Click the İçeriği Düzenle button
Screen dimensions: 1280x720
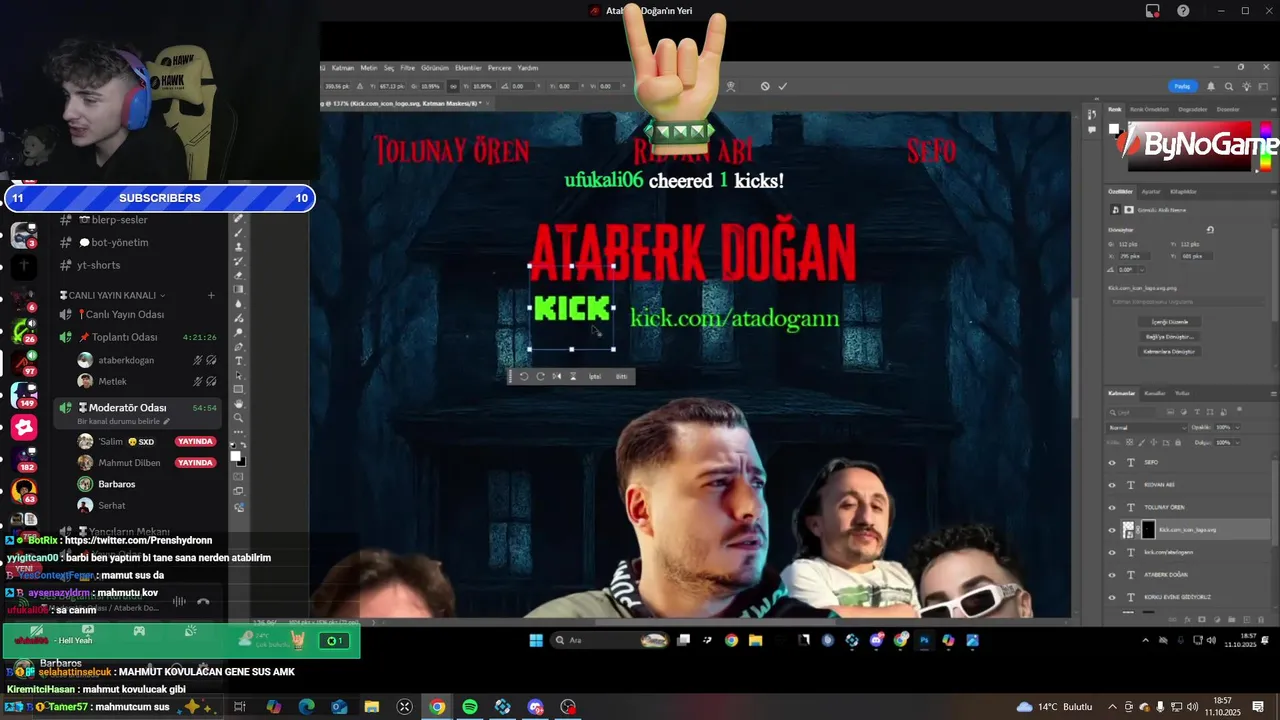(x=1169, y=322)
